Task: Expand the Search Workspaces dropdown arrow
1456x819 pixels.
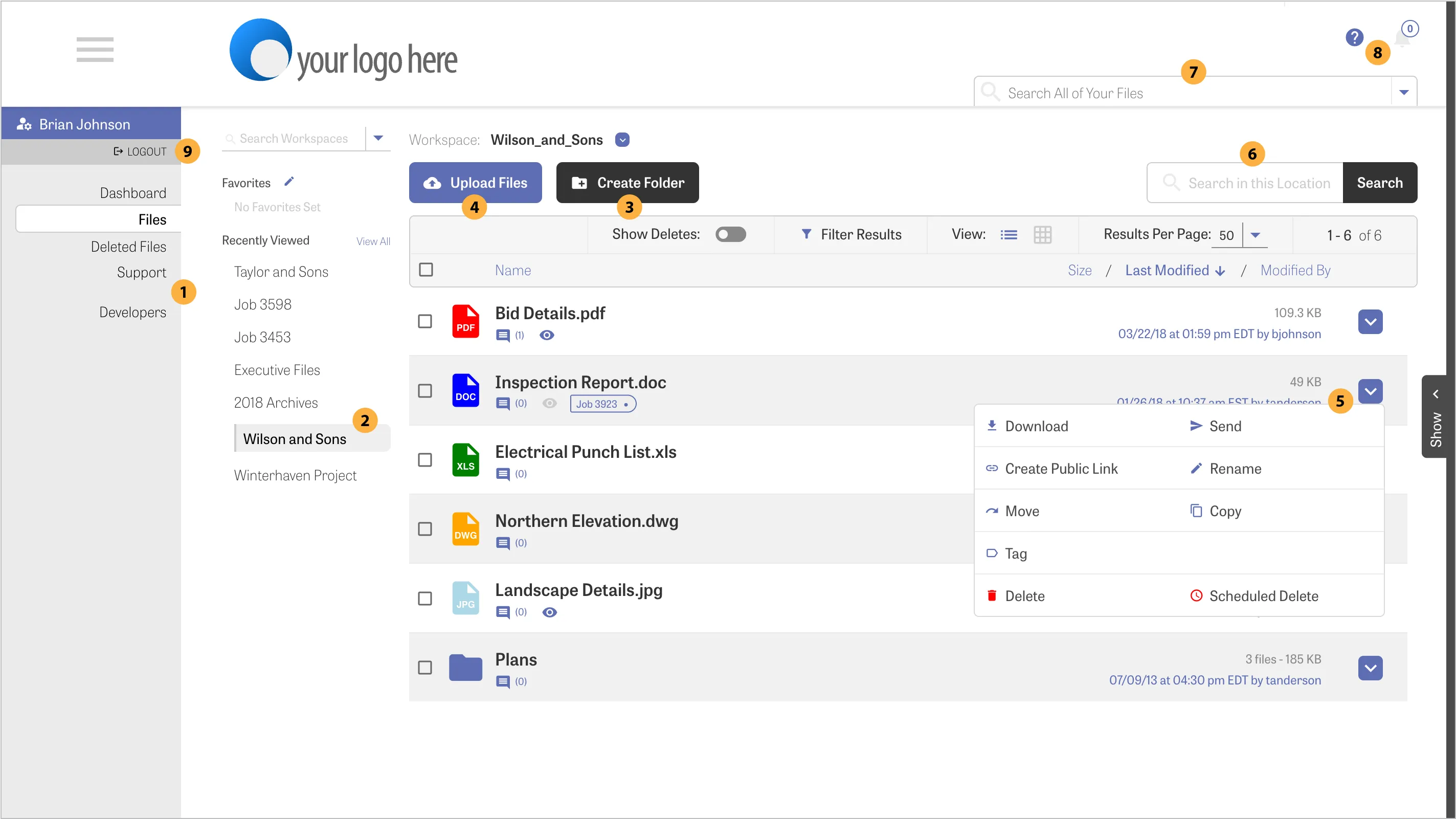Action: pyautogui.click(x=378, y=138)
